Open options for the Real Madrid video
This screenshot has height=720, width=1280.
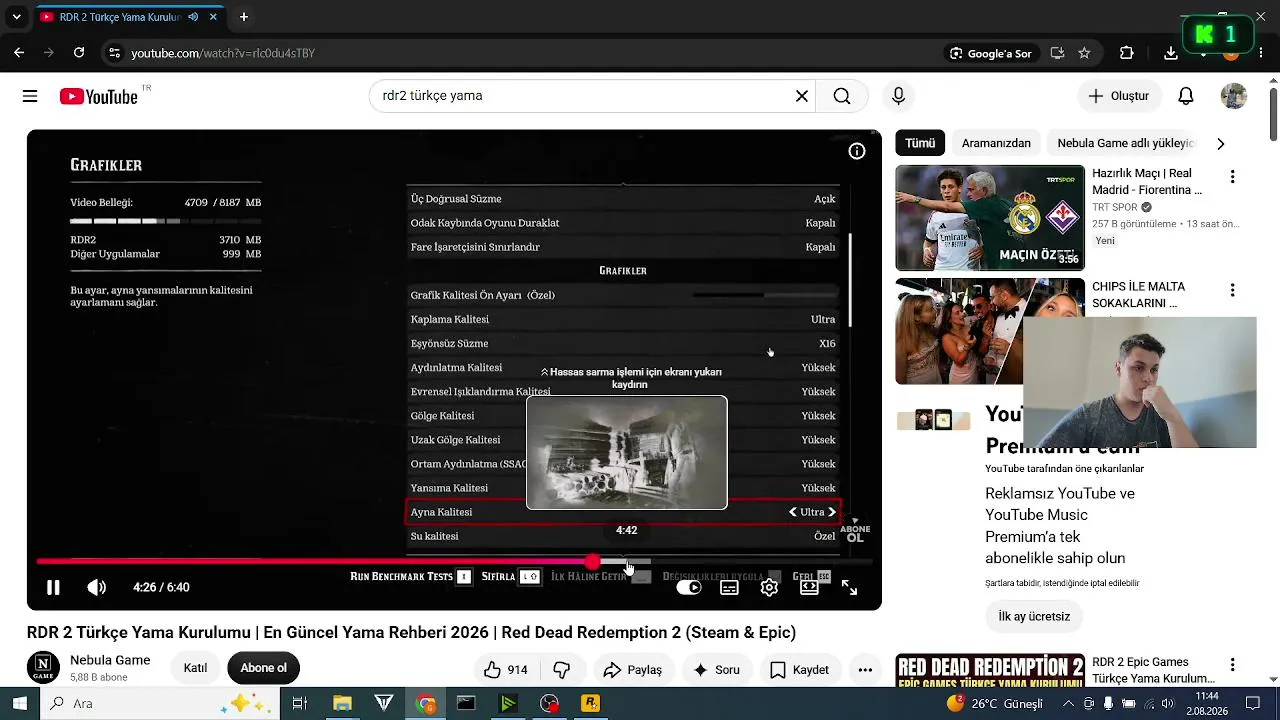(1232, 177)
